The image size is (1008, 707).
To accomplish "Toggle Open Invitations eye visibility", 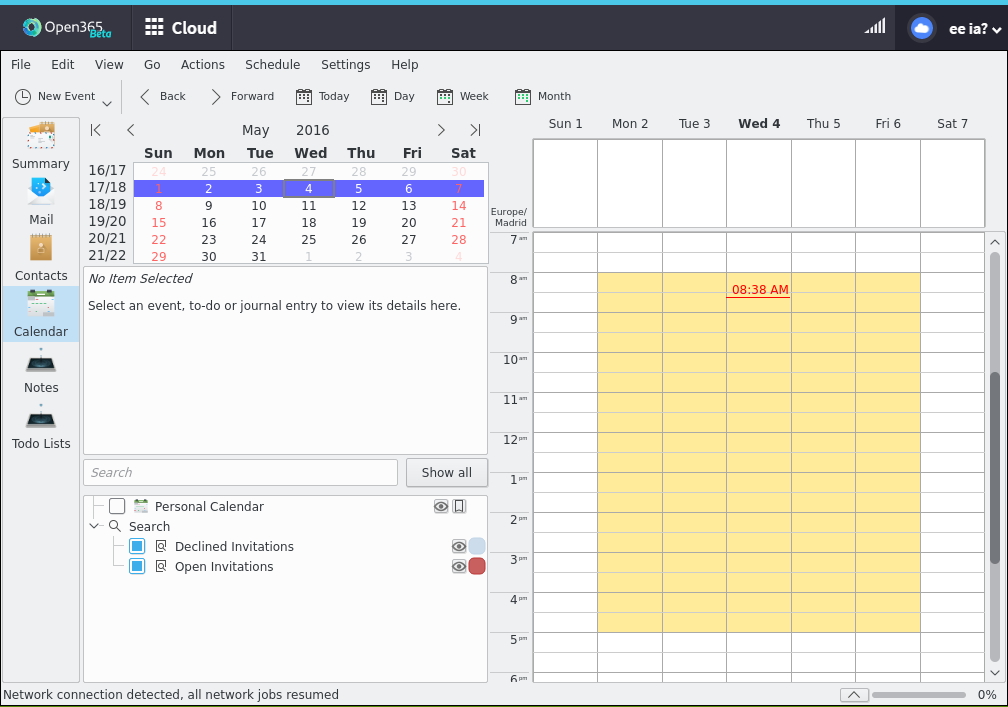I will [x=458, y=566].
